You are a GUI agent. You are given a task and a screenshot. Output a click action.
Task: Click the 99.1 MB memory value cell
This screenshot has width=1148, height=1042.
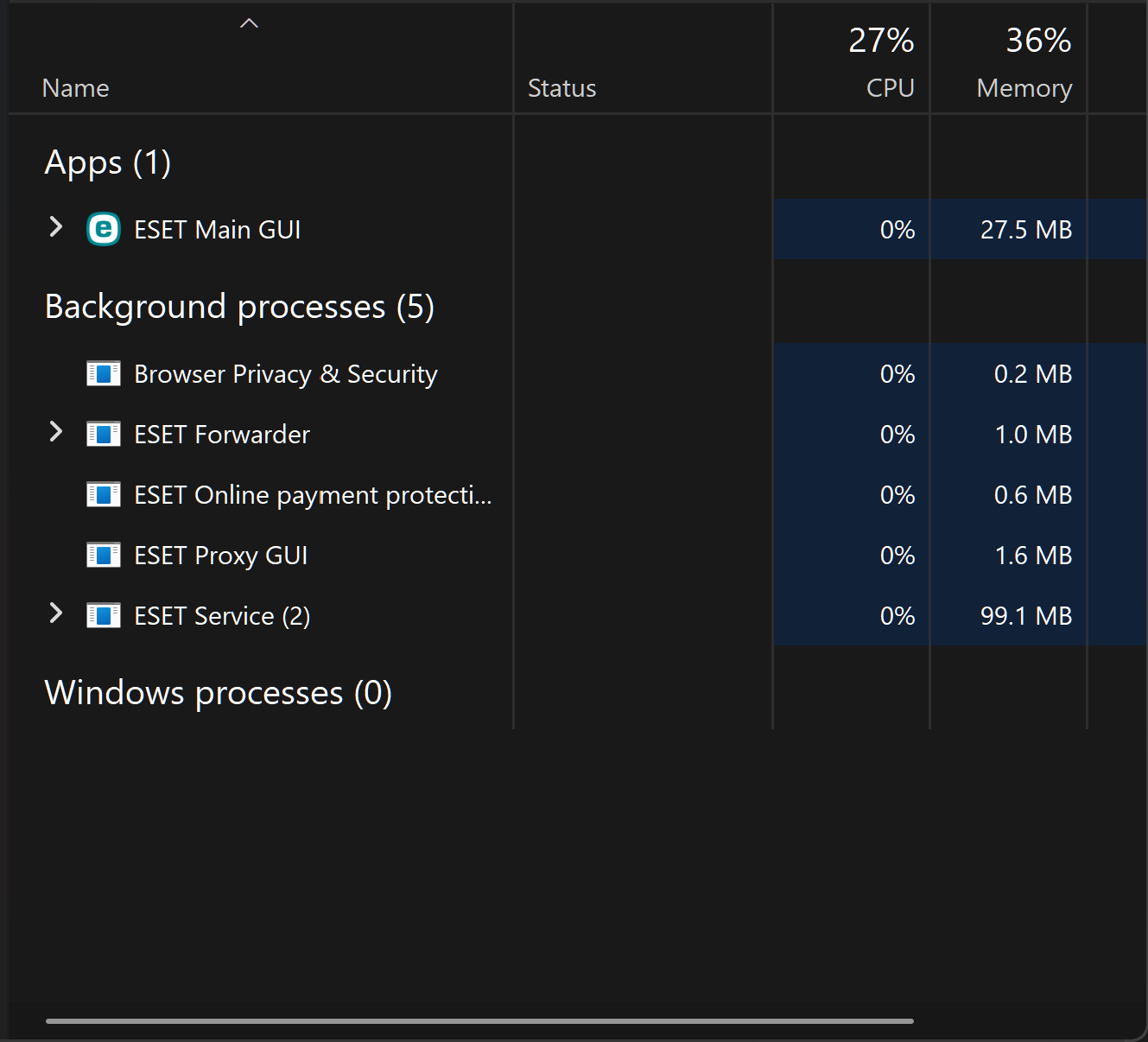1025,616
